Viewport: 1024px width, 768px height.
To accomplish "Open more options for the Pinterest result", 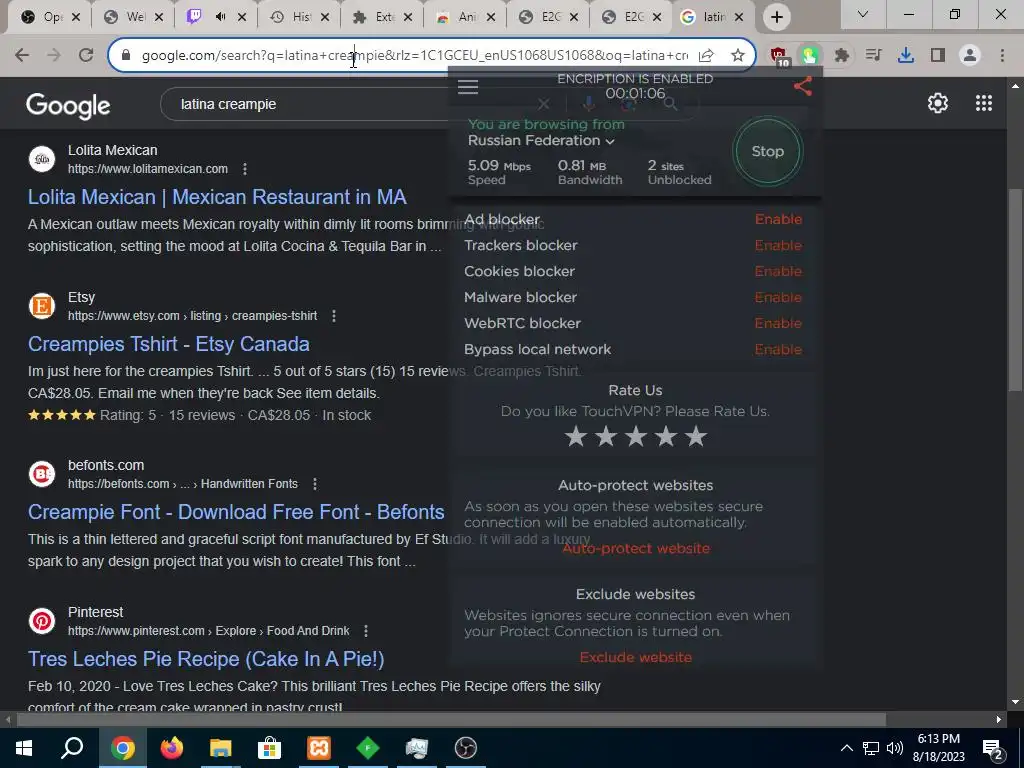I will 366,631.
